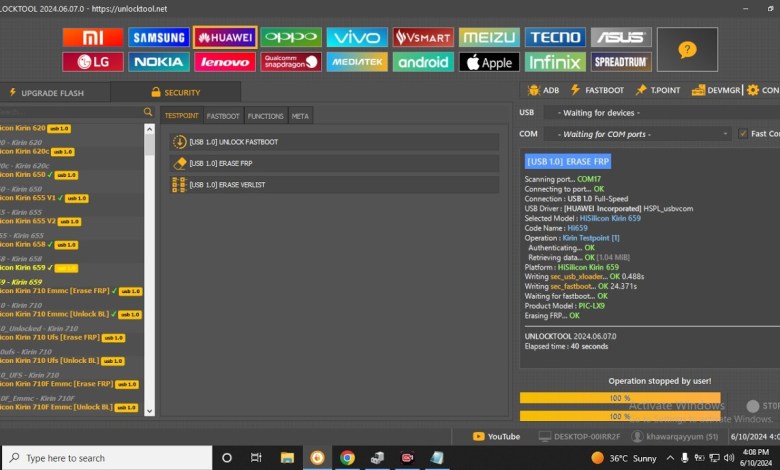The image size is (780, 470).
Task: Select Kirin 659 in model list
Action: (x=39, y=268)
